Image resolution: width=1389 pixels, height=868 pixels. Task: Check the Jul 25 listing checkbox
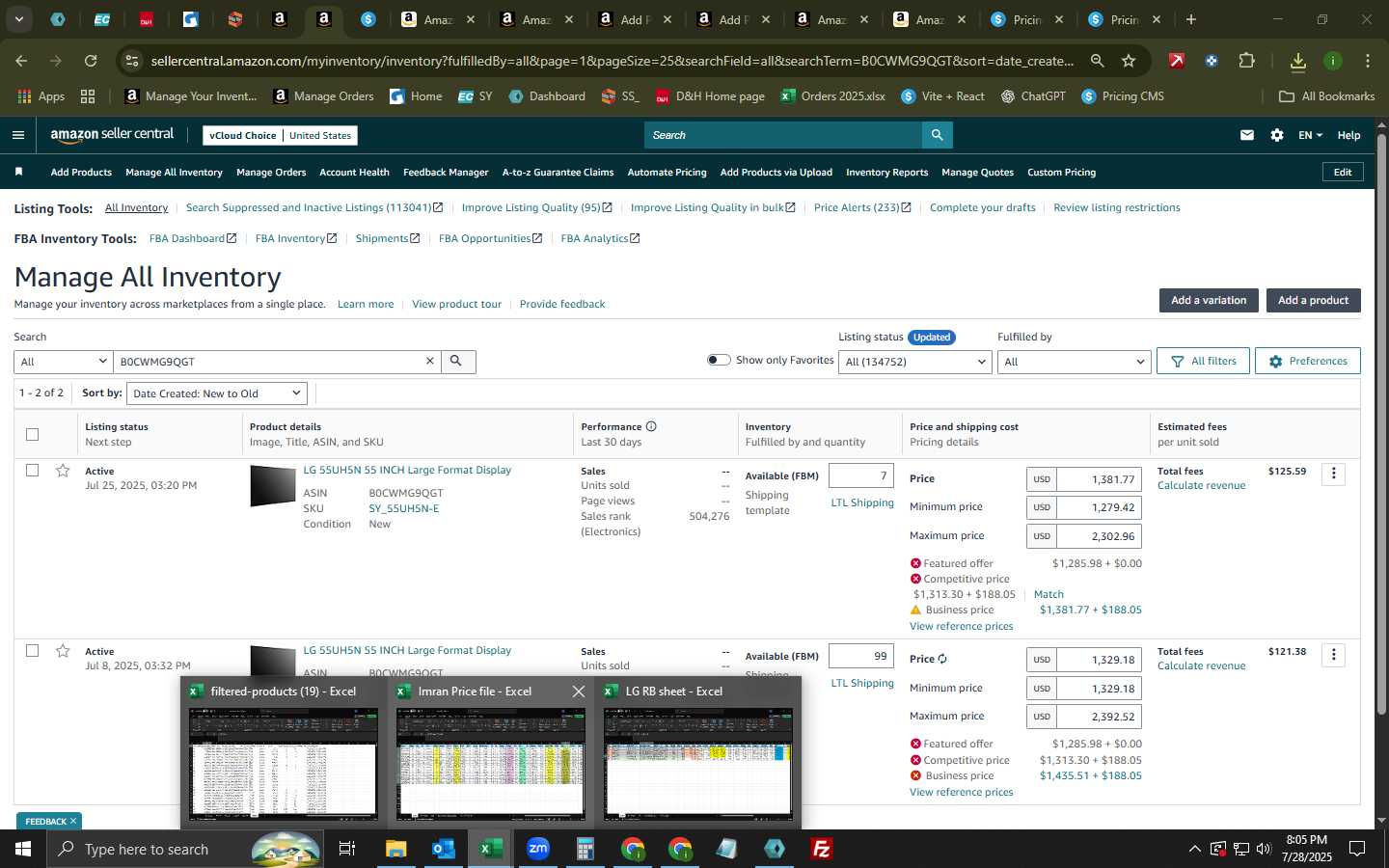click(33, 471)
